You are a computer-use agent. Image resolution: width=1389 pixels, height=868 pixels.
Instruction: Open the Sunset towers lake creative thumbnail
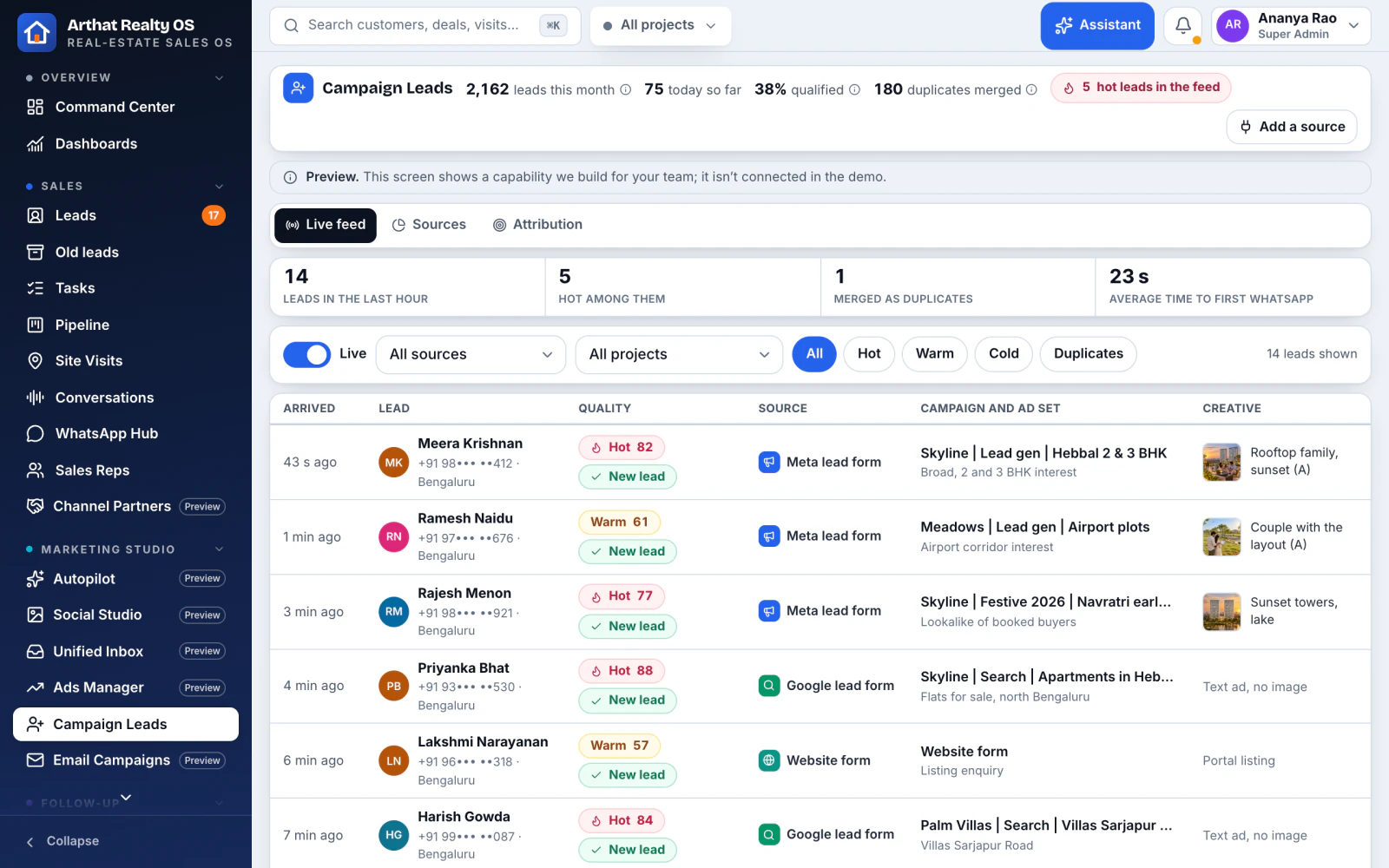1221,611
